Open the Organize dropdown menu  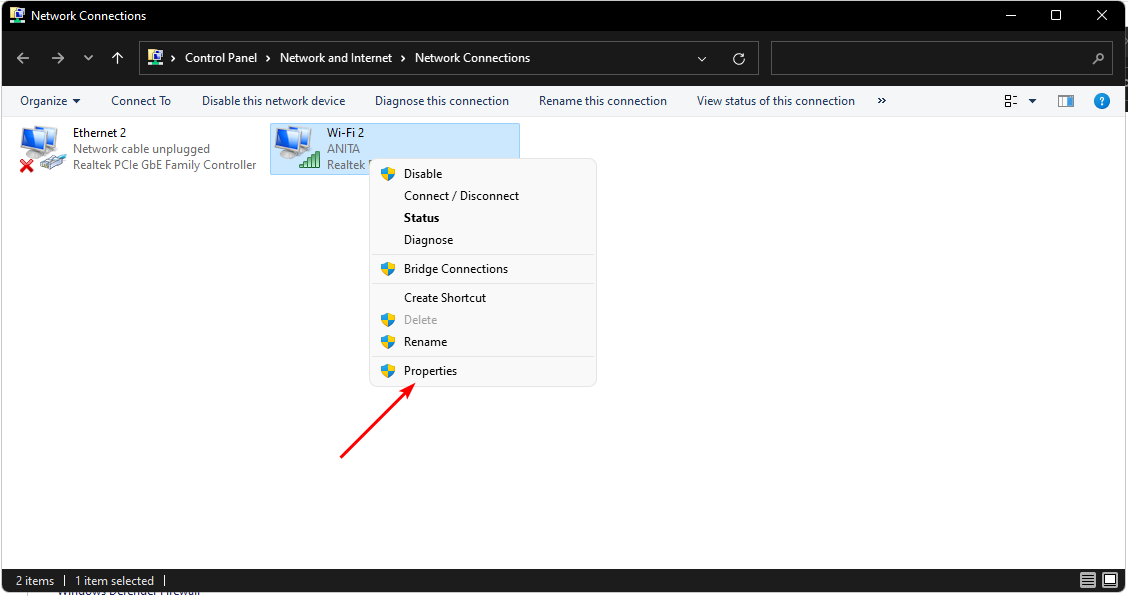tap(50, 101)
